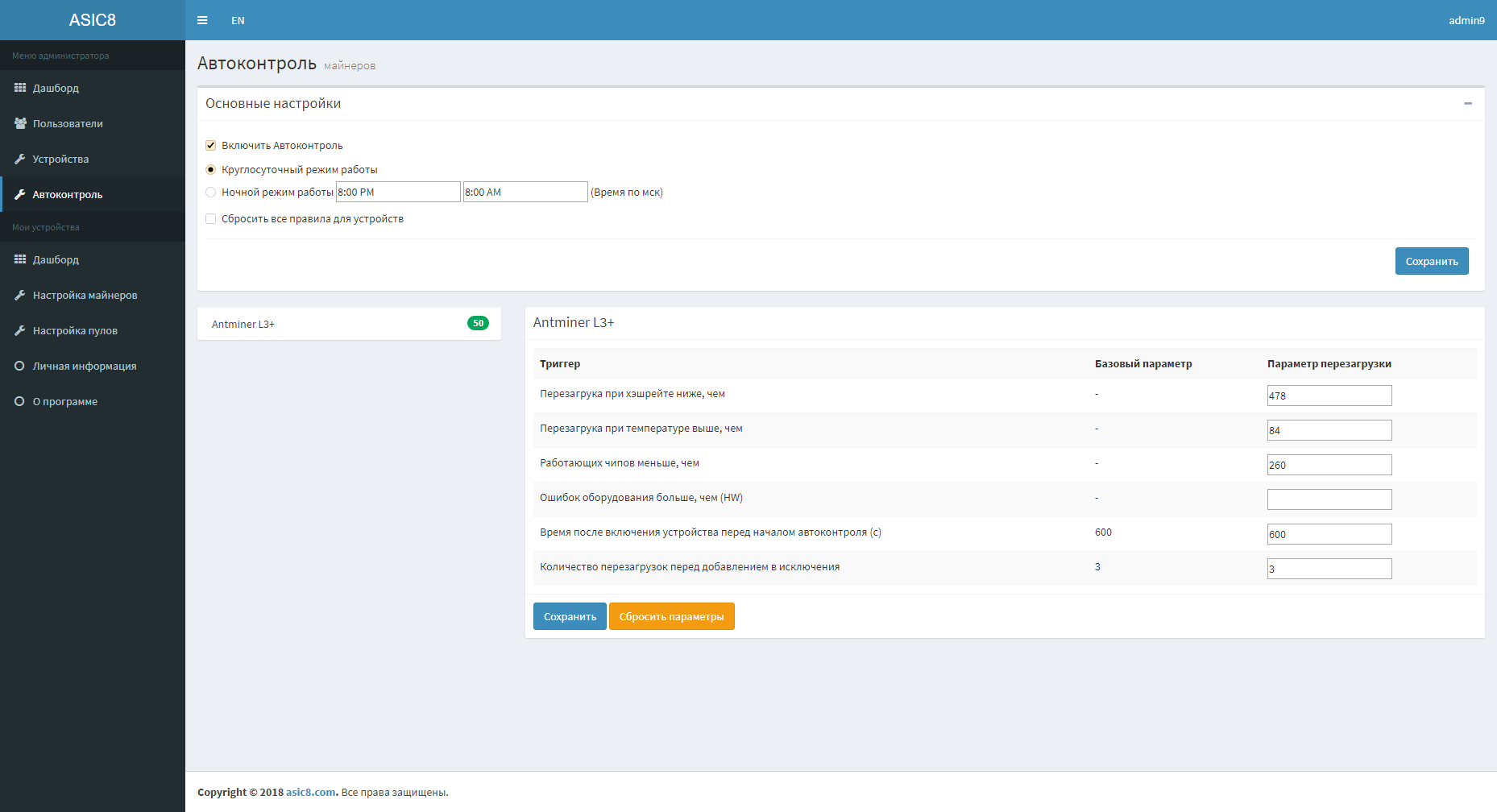
Task: Click Параметр перезагрузки column header
Action: coord(1329,364)
